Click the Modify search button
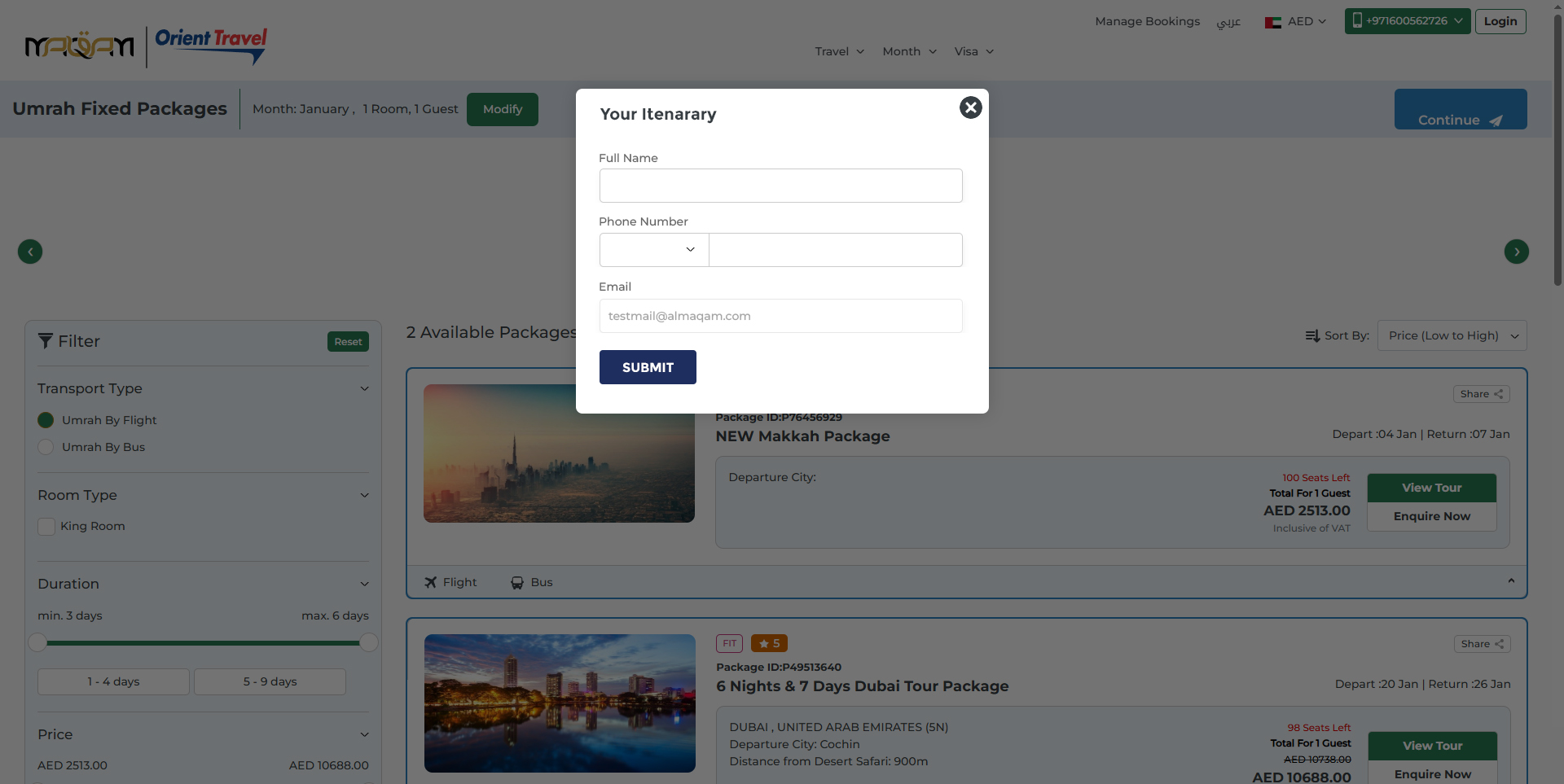Image resolution: width=1564 pixels, height=784 pixels. (502, 109)
